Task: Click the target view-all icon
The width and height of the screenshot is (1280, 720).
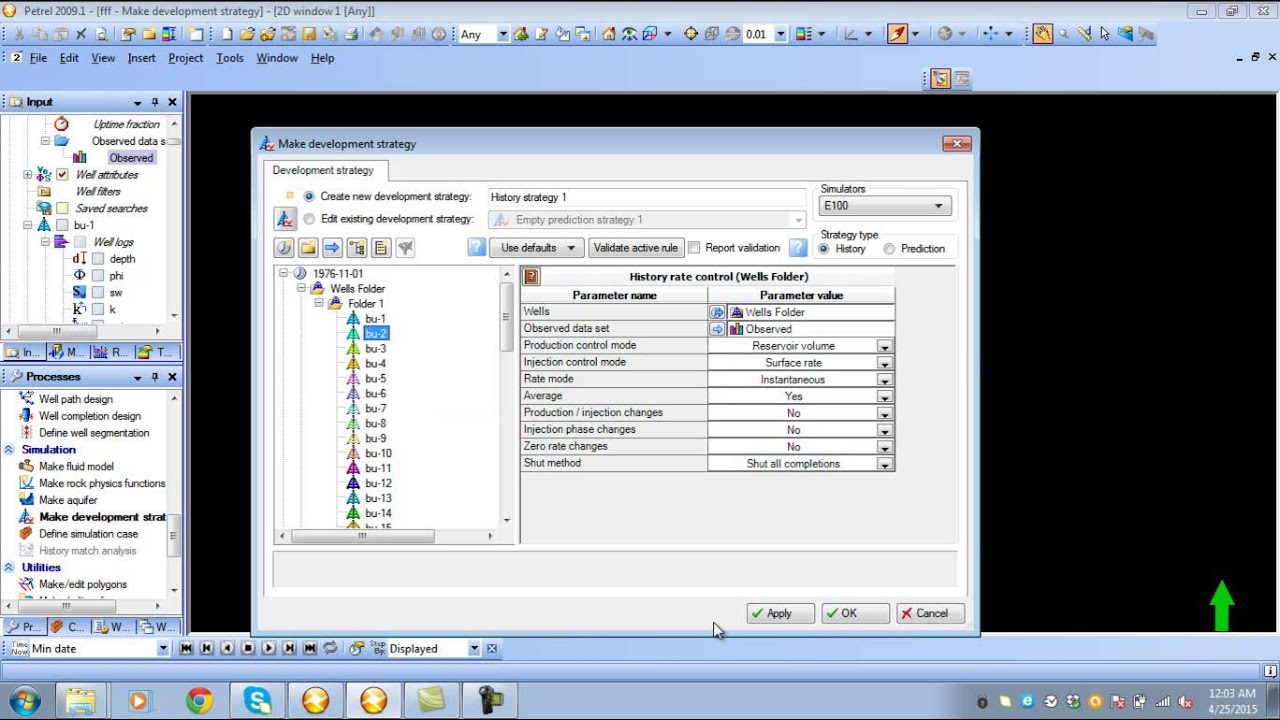Action: point(690,34)
